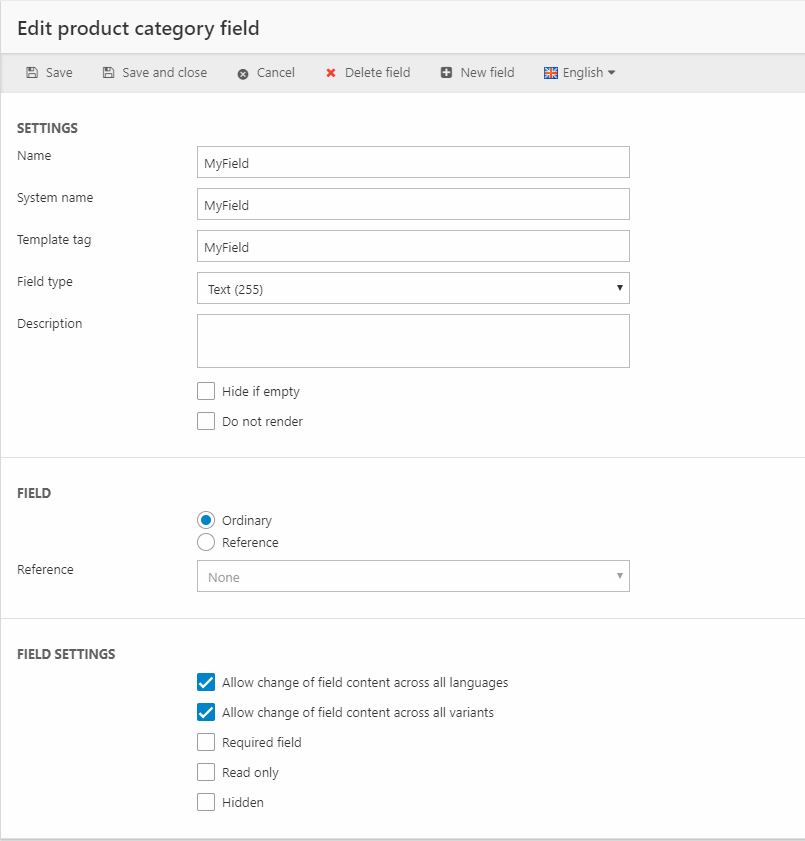Open the Field type dropdown

tap(413, 289)
